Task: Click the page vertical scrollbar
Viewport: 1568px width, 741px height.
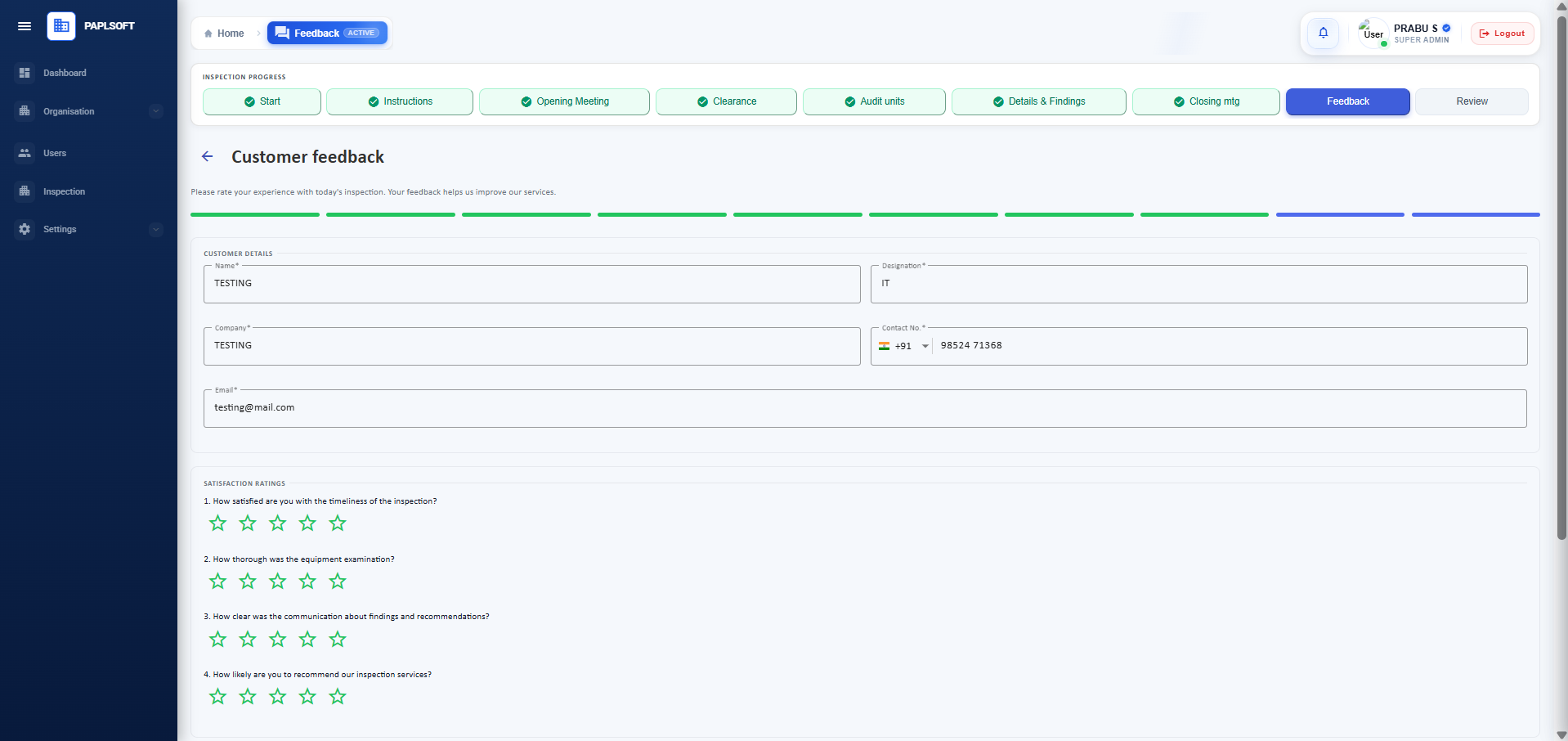Action: (x=1561, y=276)
